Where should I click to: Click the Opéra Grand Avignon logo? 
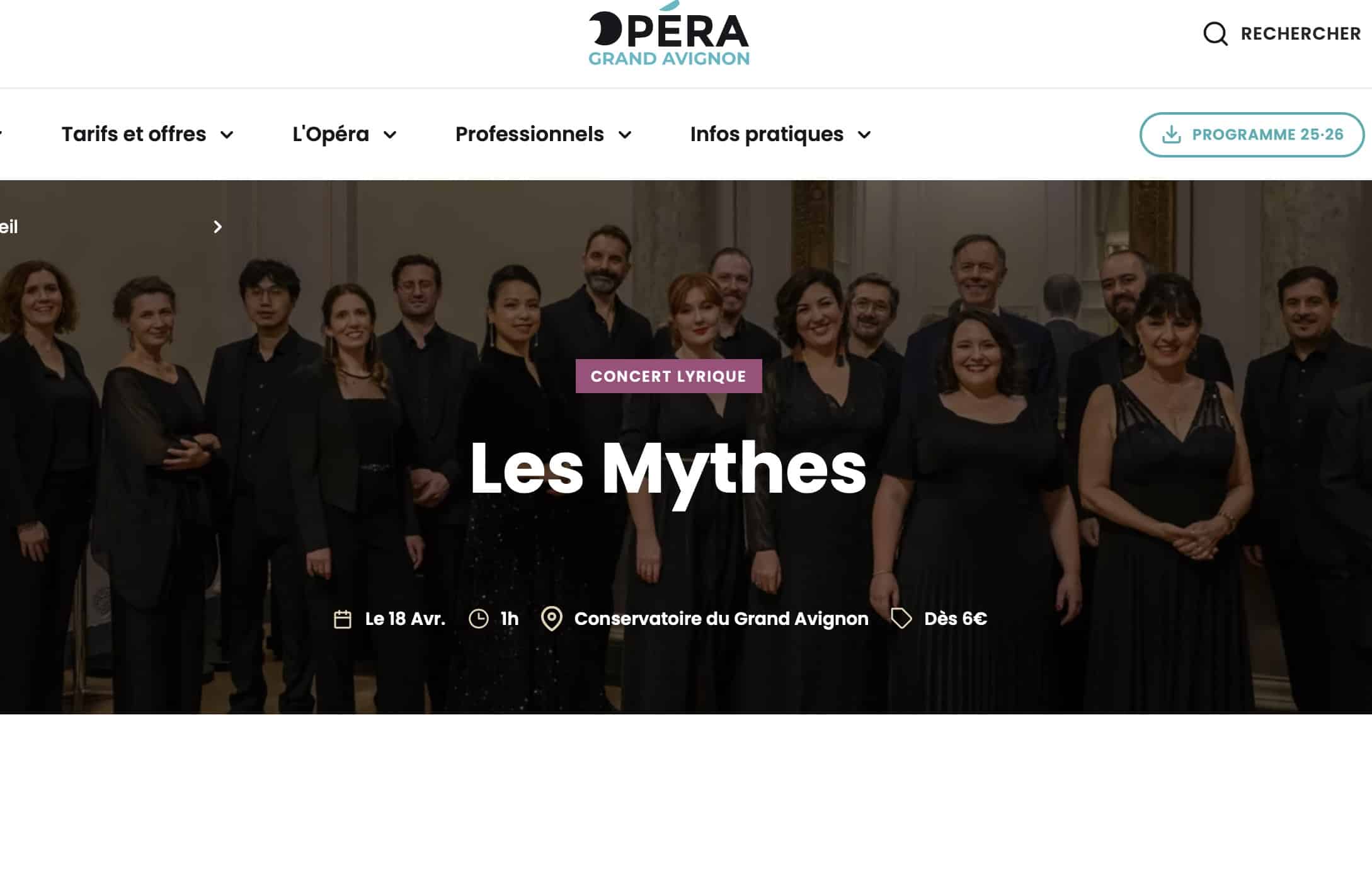point(669,34)
